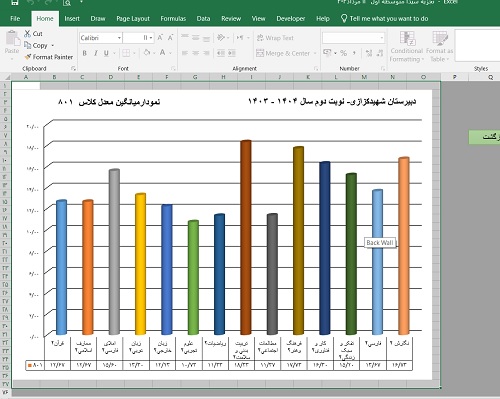Click the green button beside the chart
The image size is (500, 399).
pos(484,137)
